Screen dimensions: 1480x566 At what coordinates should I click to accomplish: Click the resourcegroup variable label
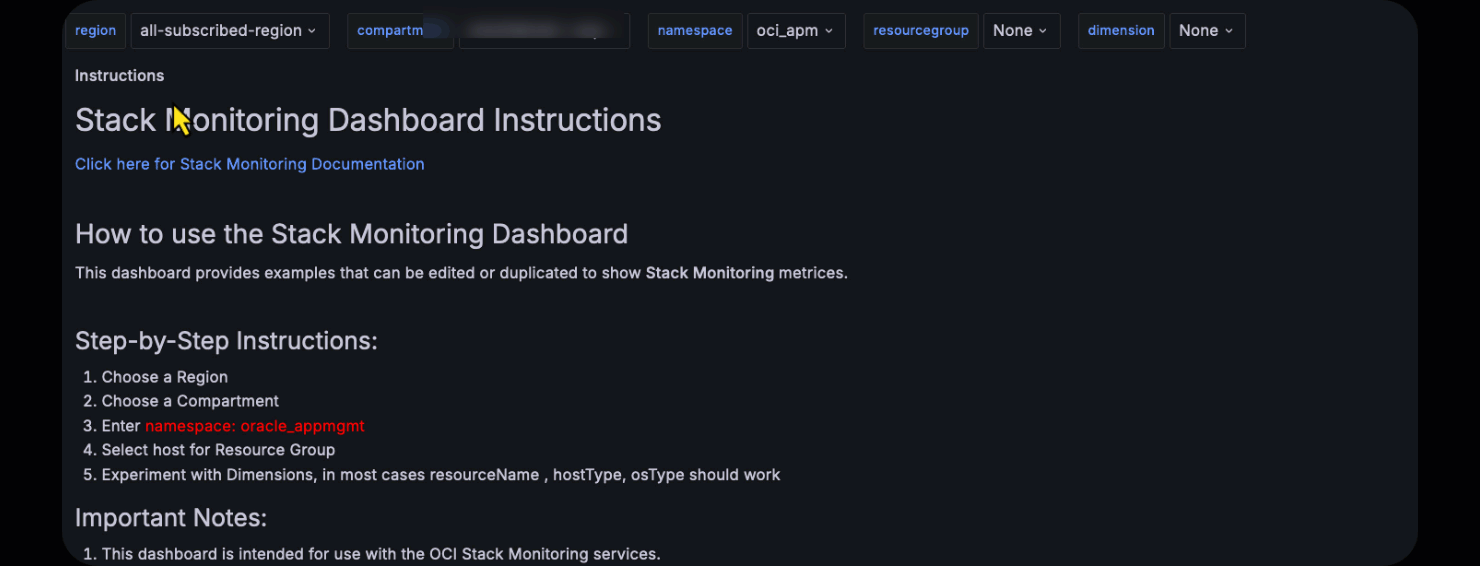coord(921,31)
